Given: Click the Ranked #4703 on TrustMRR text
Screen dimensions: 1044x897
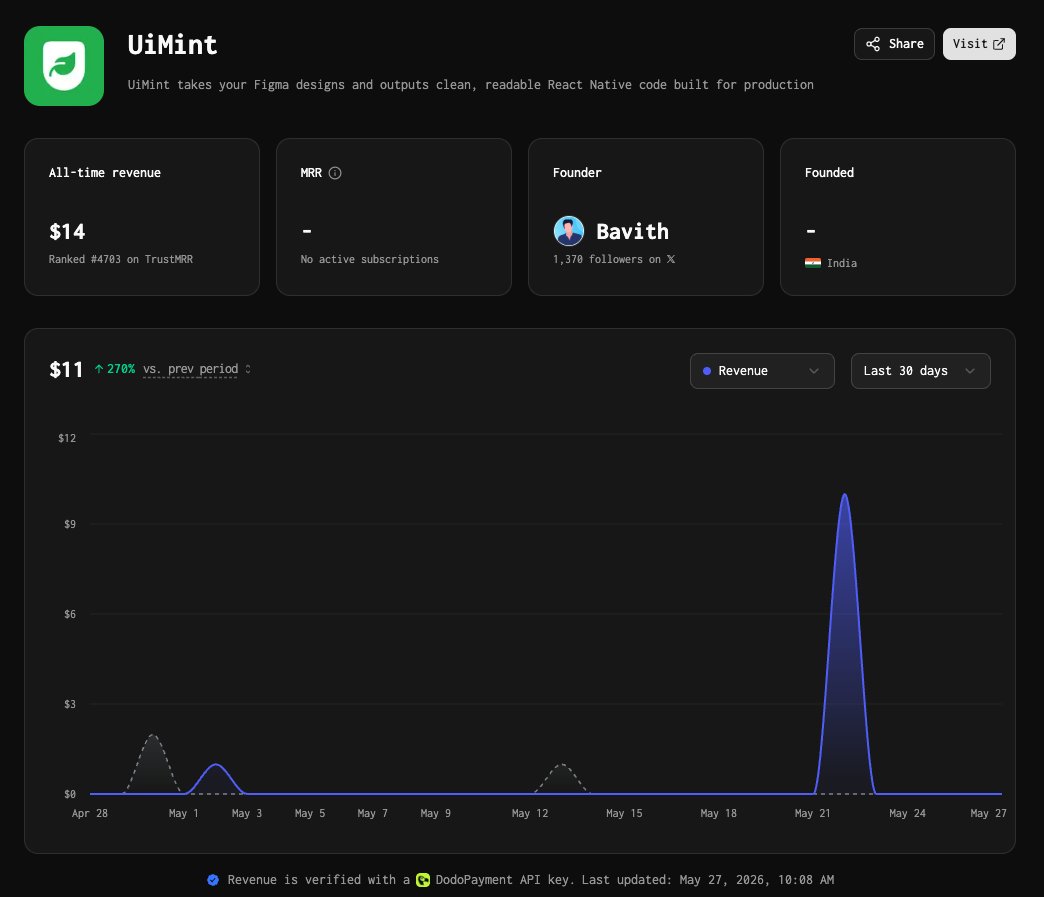Looking at the screenshot, I should pyautogui.click(x=121, y=259).
